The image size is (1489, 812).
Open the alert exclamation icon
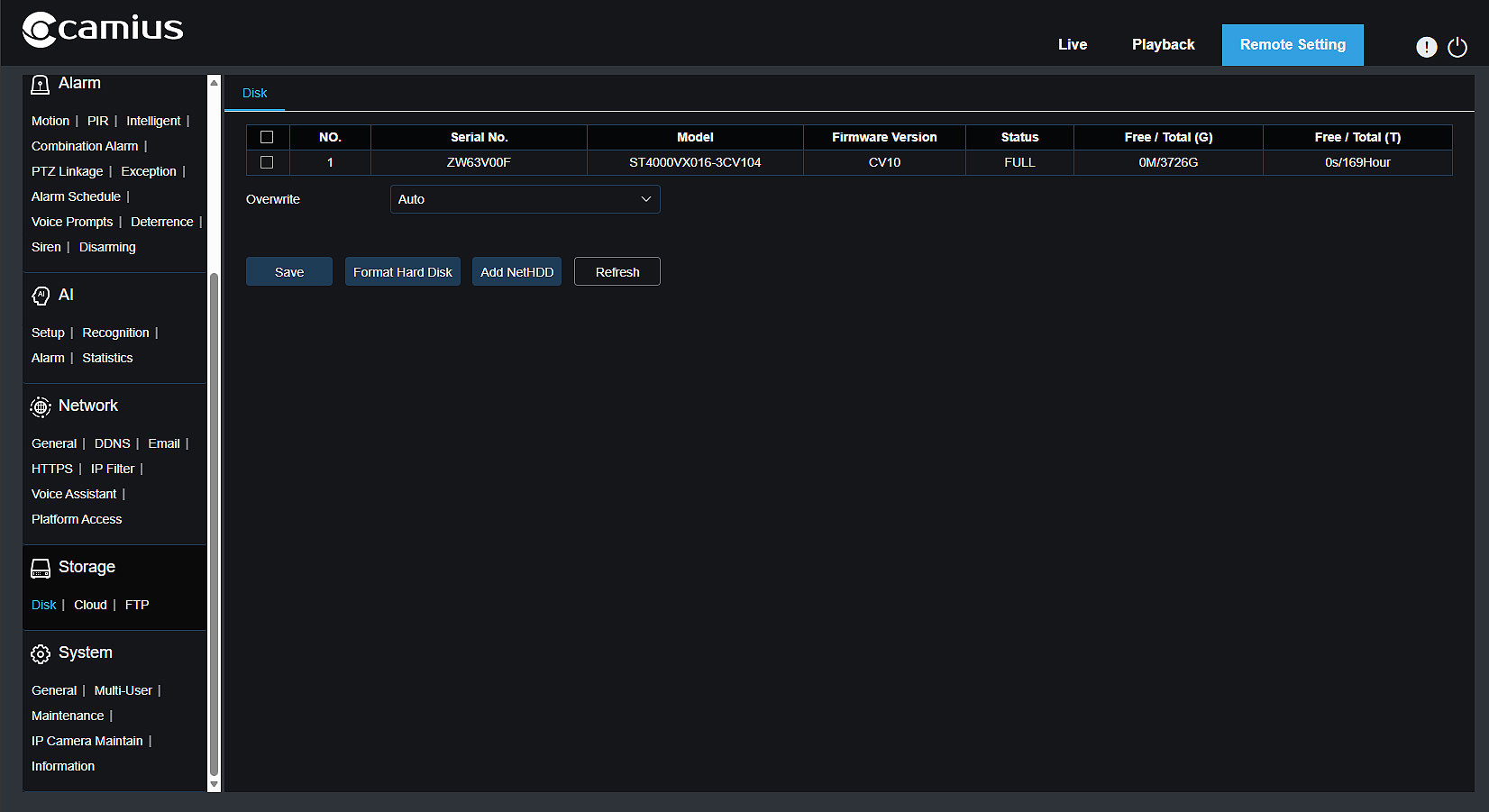(x=1426, y=47)
